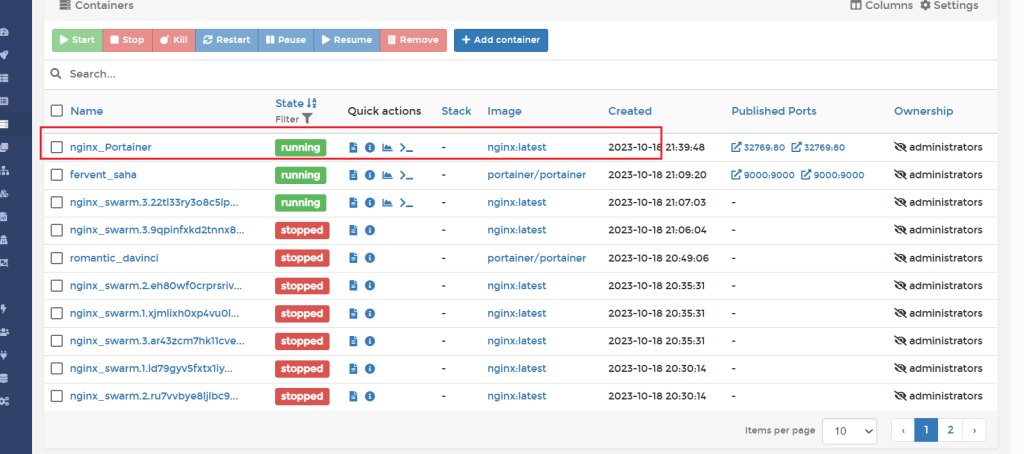
Task: Open logs icon for romantic_davinci container
Action: point(353,258)
